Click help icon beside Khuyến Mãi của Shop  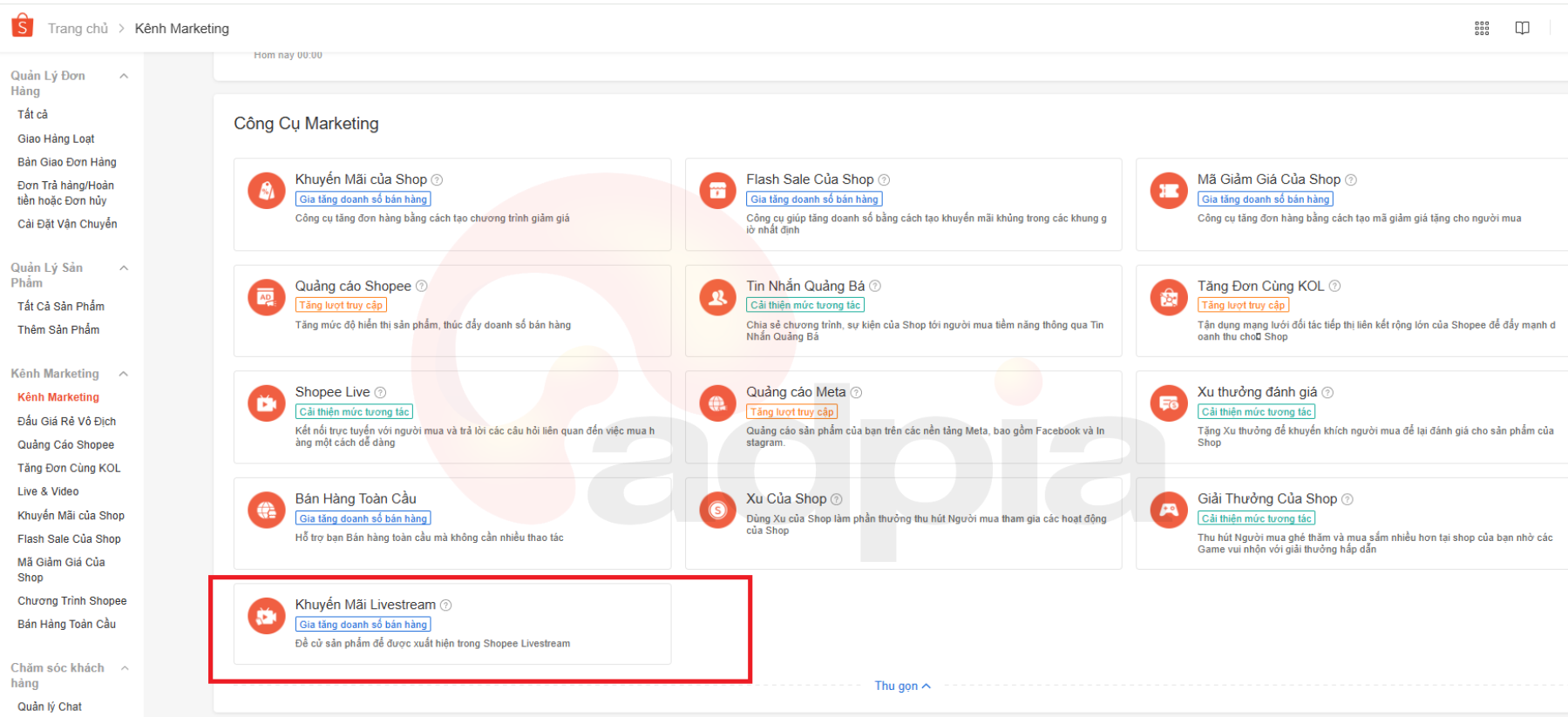click(438, 179)
